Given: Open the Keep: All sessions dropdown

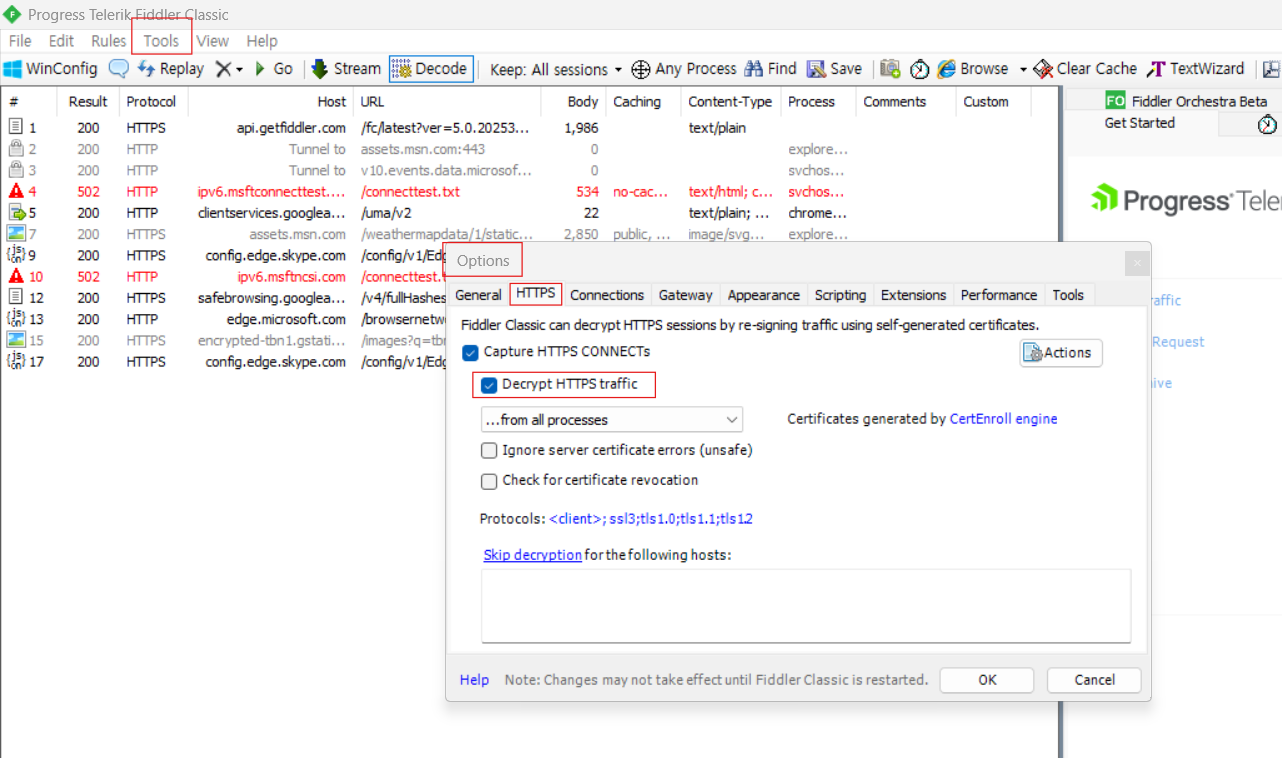Looking at the screenshot, I should (x=556, y=69).
